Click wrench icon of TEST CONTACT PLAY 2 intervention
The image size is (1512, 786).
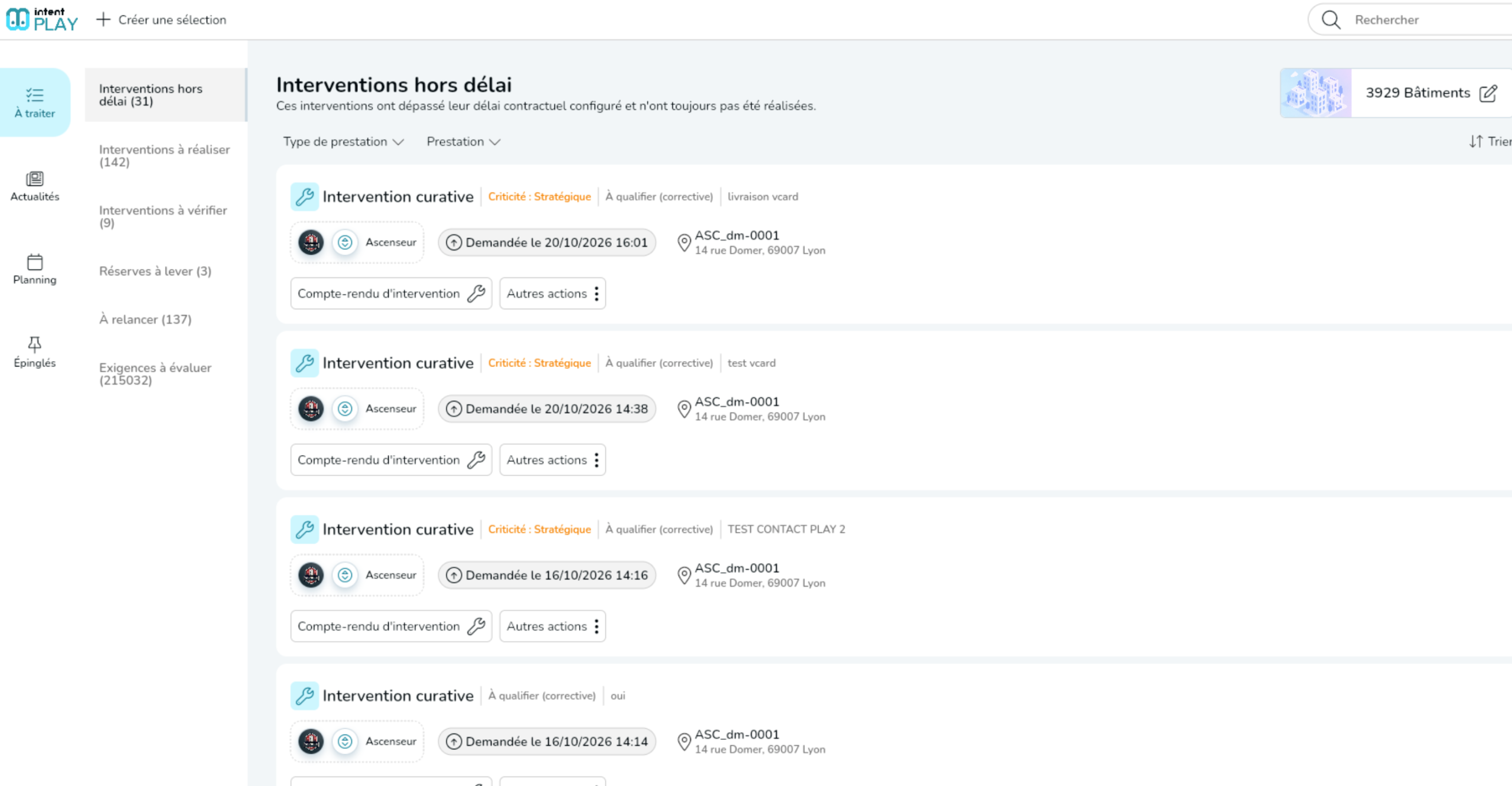pos(305,530)
